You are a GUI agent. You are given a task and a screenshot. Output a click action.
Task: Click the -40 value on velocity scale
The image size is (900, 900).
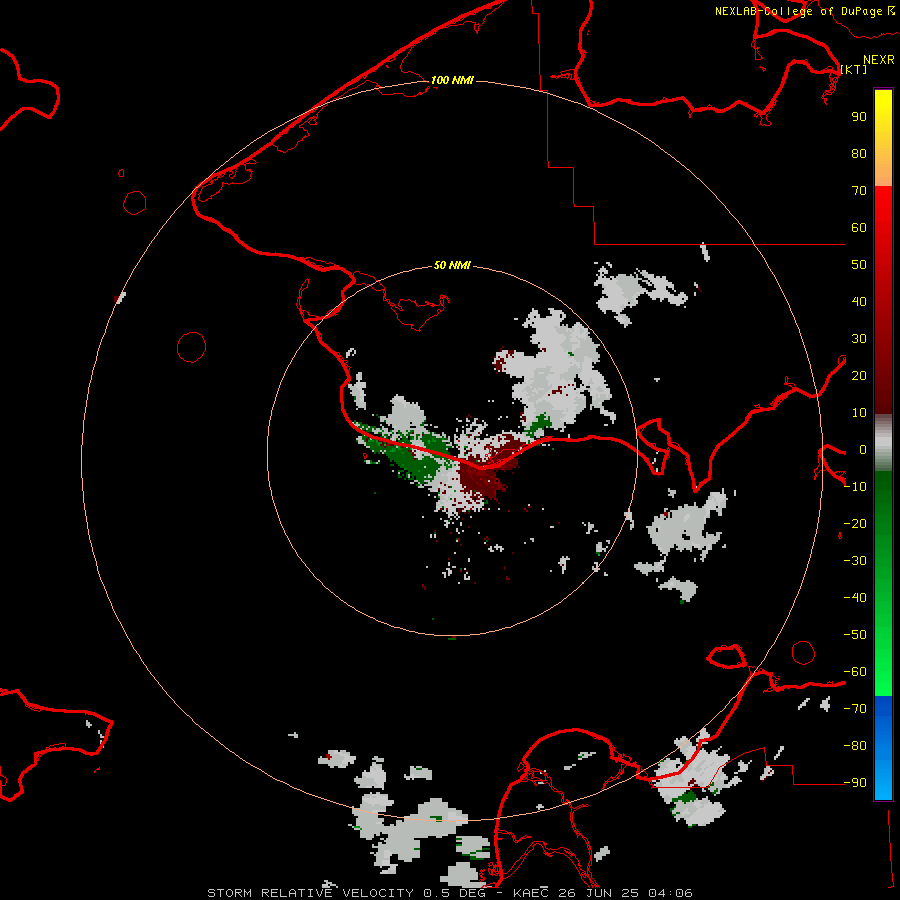tap(855, 598)
